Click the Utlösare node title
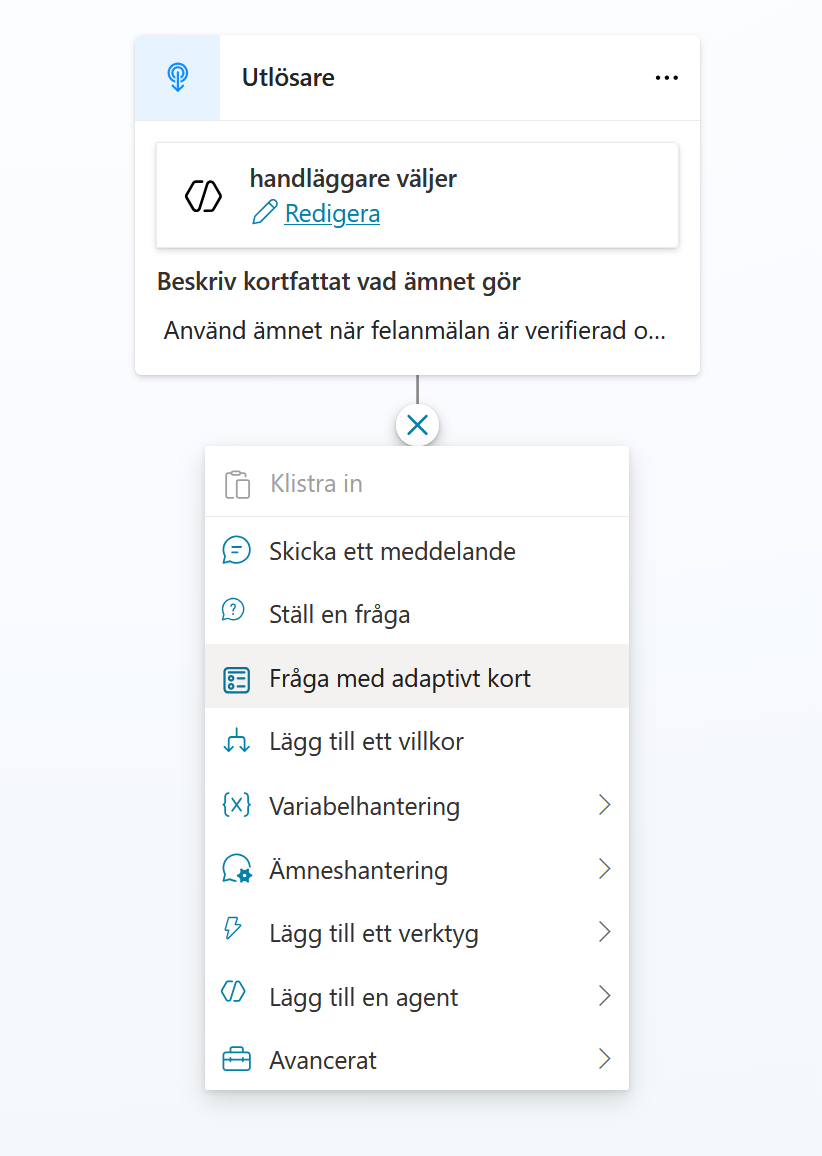The image size is (822, 1156). tap(288, 77)
